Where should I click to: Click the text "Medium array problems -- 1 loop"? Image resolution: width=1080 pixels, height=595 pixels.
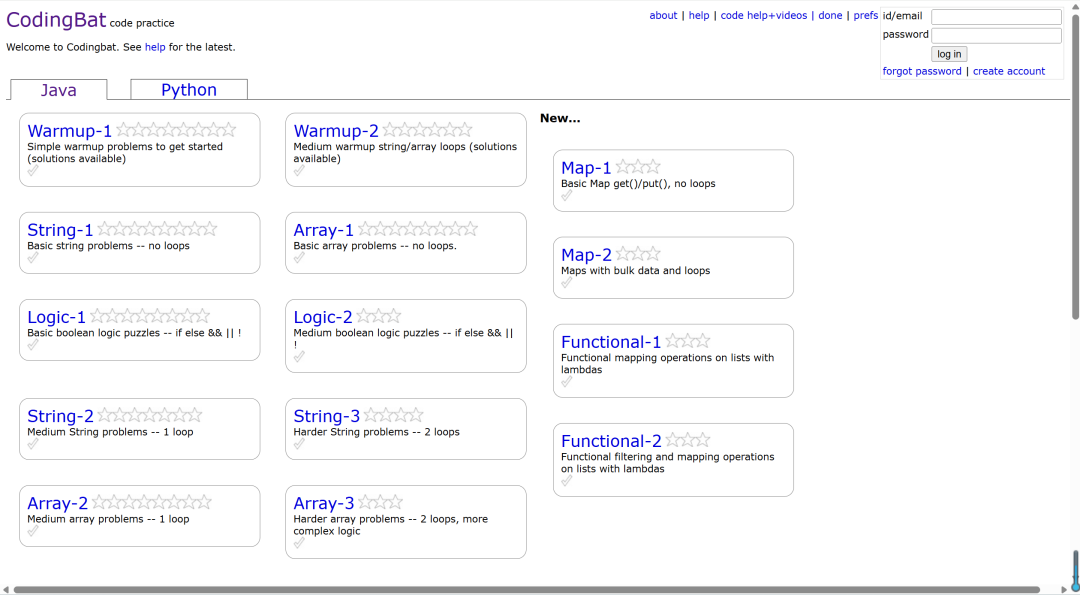click(108, 519)
